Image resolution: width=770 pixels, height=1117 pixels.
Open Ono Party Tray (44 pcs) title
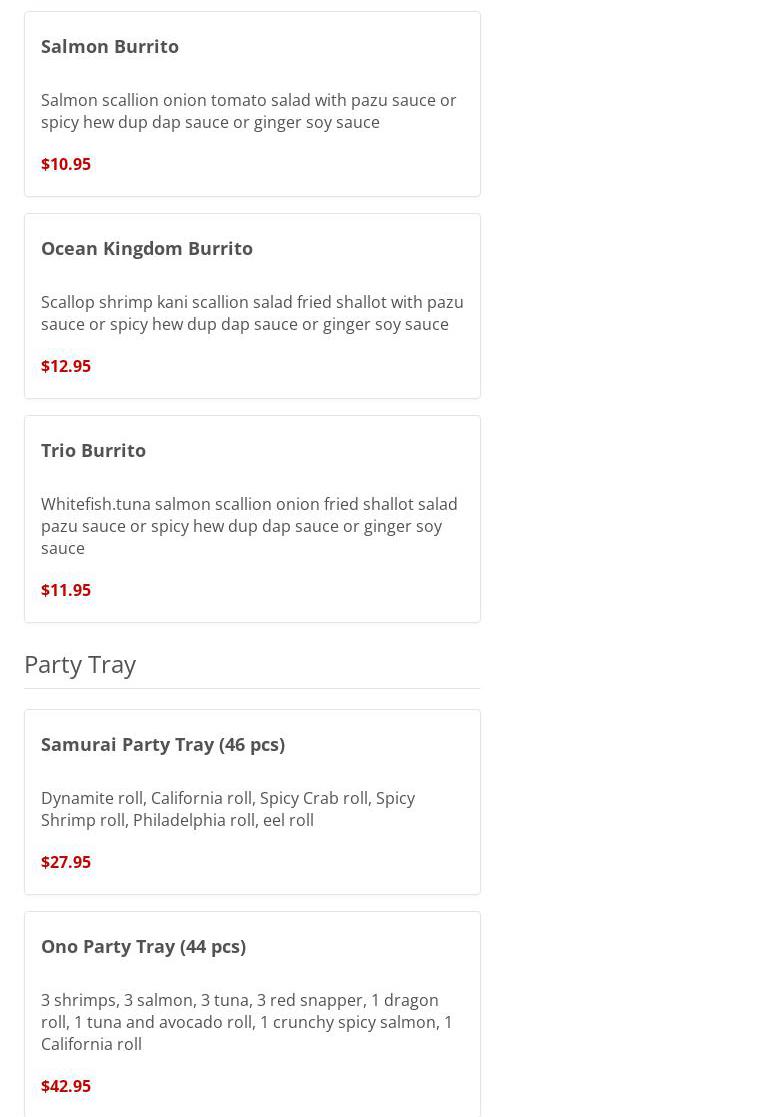[x=143, y=946]
